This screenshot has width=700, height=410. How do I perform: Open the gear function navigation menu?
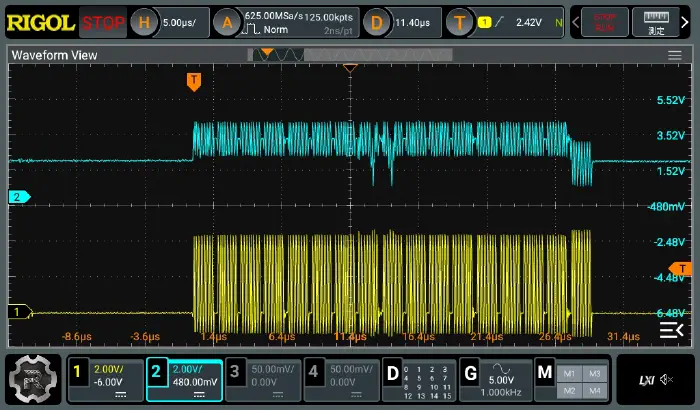(31, 377)
